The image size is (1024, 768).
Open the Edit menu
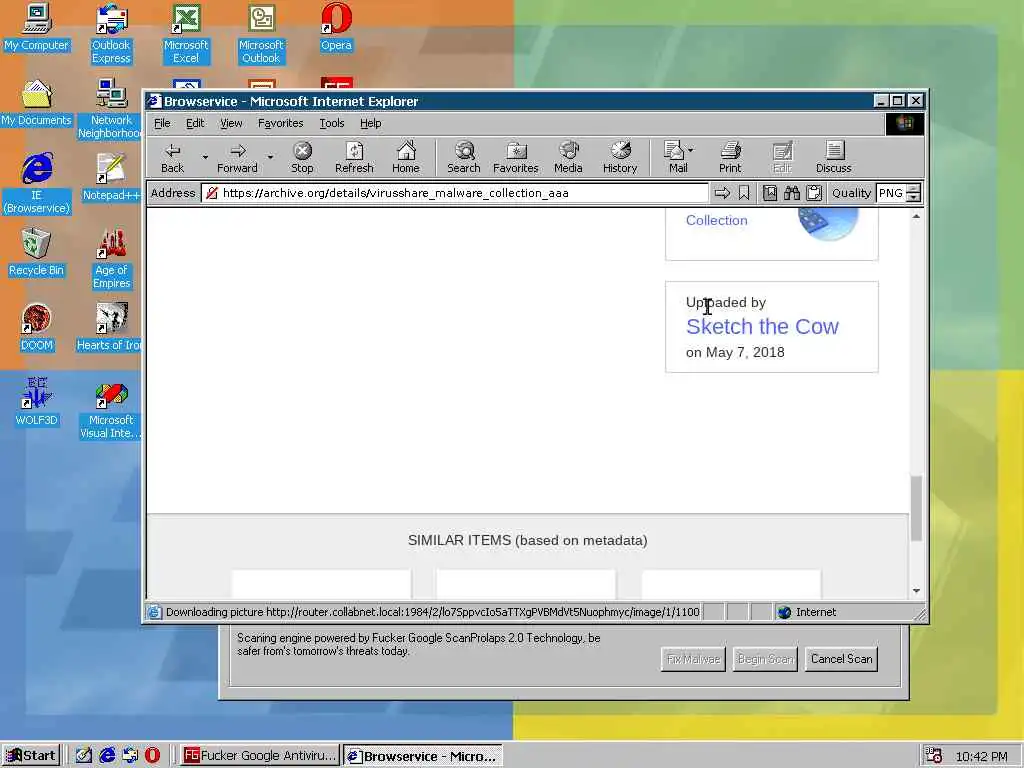(x=195, y=123)
